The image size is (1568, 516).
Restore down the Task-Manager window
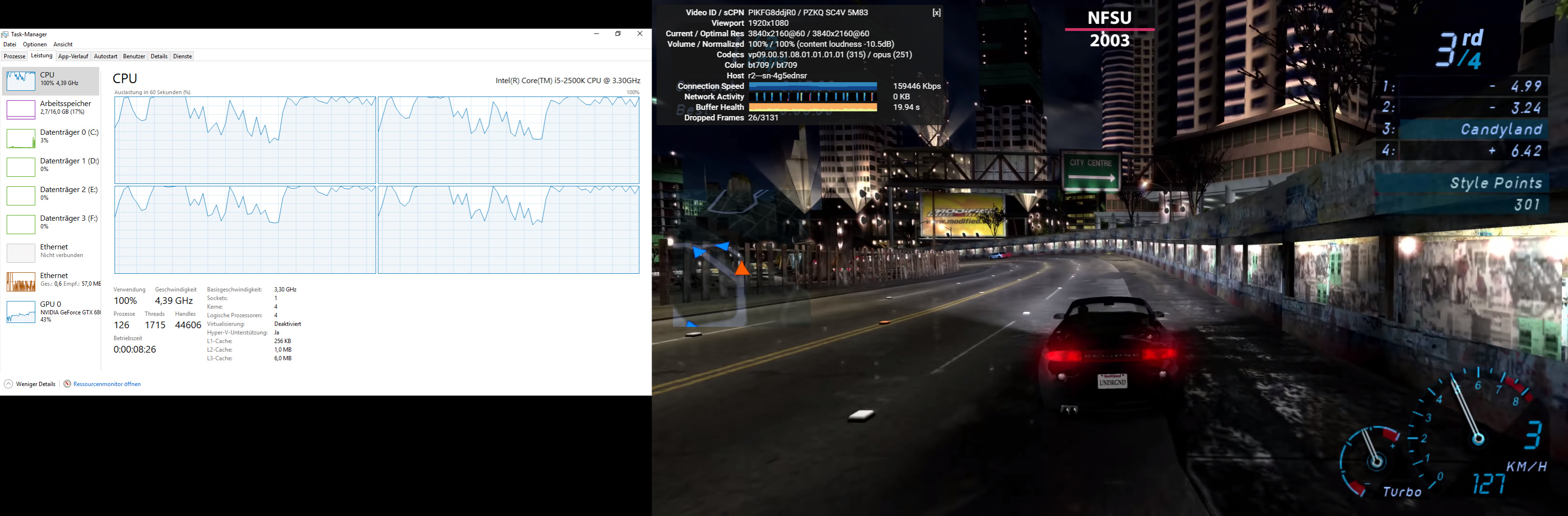coord(618,34)
